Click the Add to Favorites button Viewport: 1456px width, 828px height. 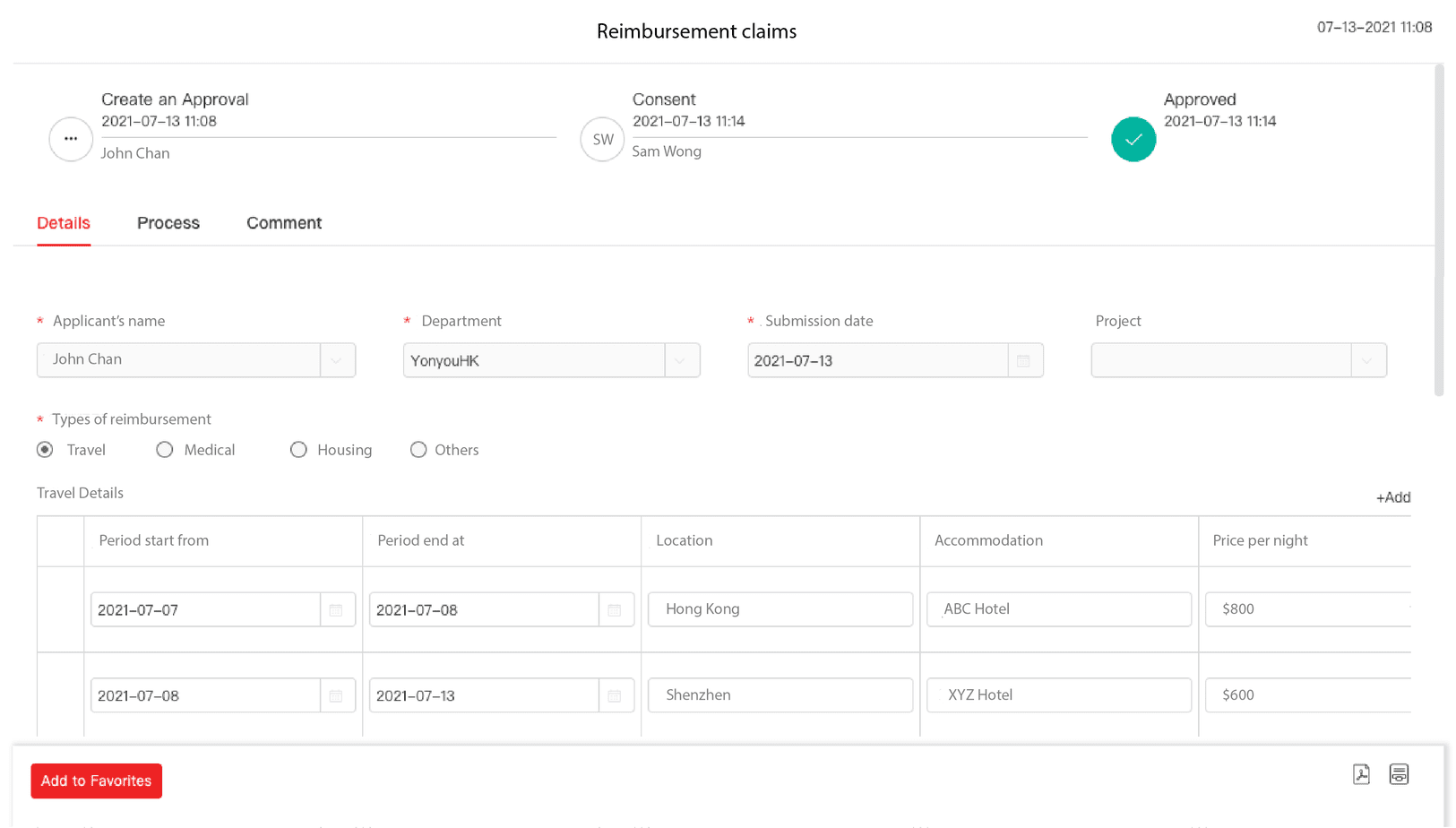(x=96, y=781)
